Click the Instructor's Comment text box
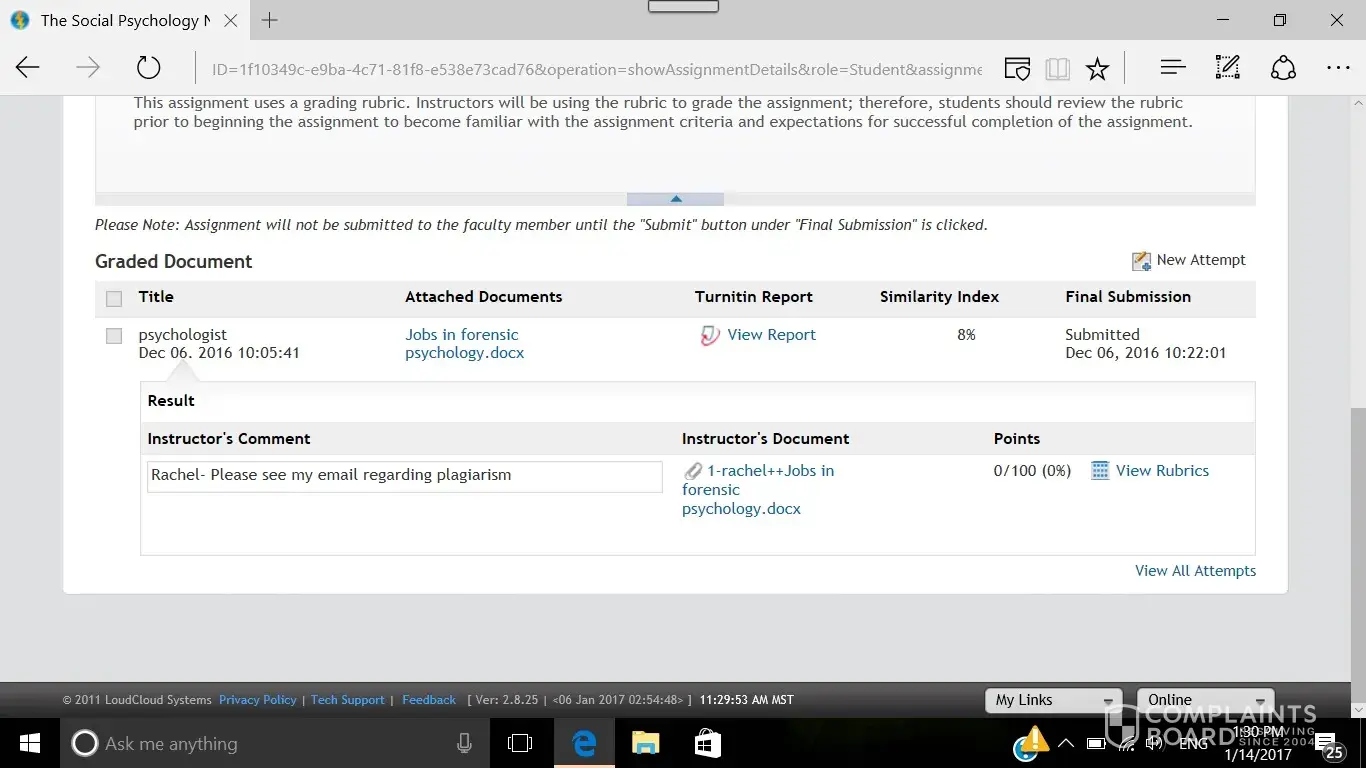Image resolution: width=1366 pixels, height=768 pixels. pyautogui.click(x=404, y=476)
